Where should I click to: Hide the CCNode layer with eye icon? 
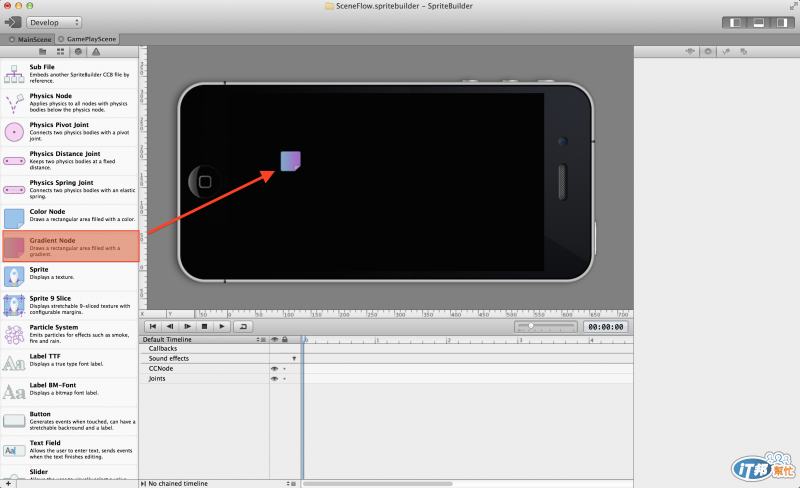pos(274,369)
